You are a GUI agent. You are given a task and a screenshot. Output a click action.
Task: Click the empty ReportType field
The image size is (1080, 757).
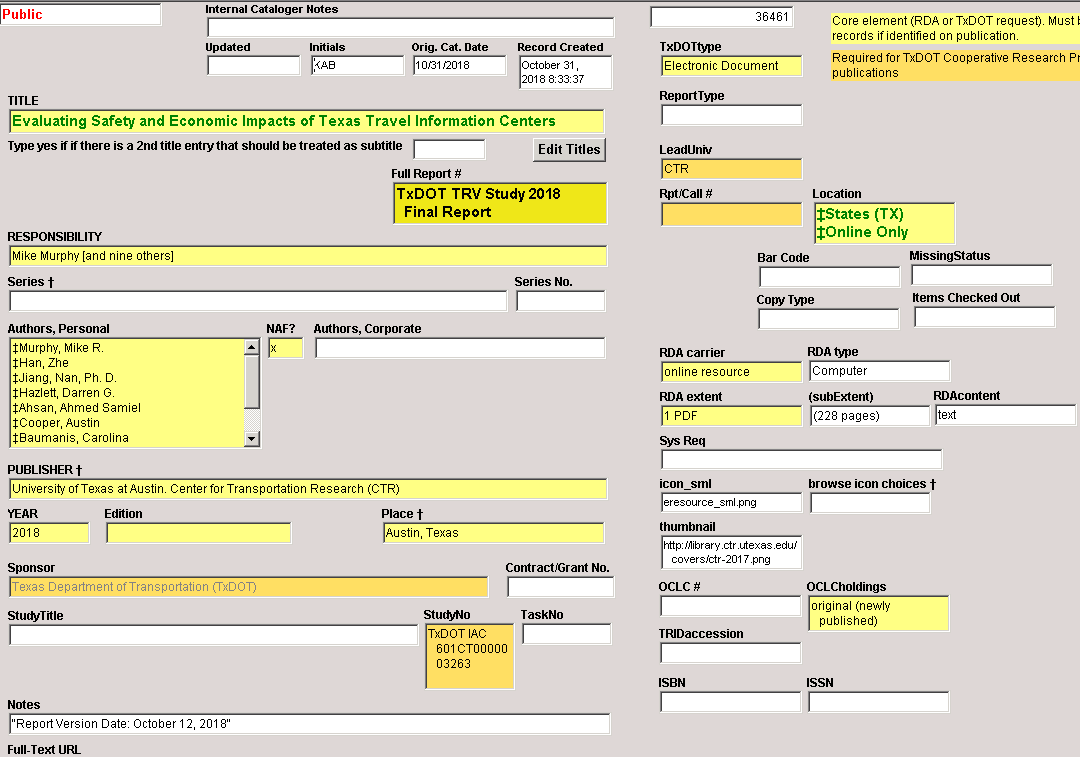coord(731,115)
